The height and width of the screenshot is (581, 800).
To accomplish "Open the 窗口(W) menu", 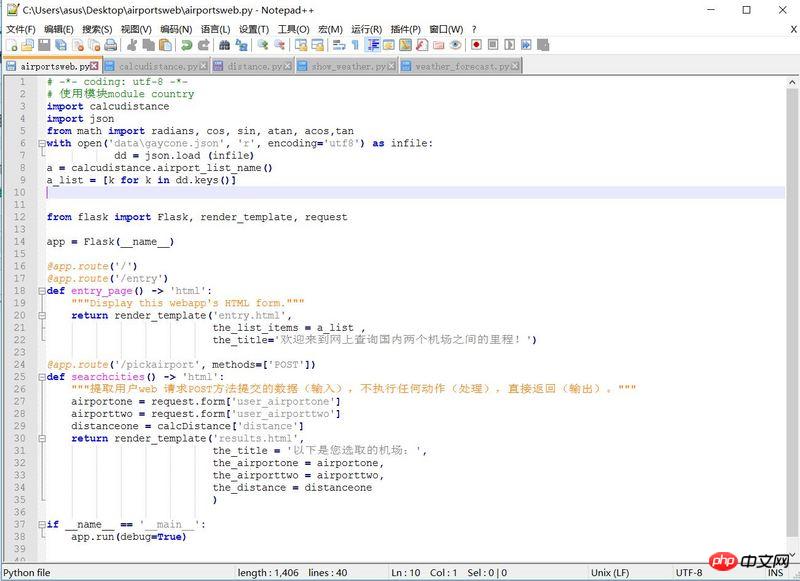I will click(x=446, y=29).
